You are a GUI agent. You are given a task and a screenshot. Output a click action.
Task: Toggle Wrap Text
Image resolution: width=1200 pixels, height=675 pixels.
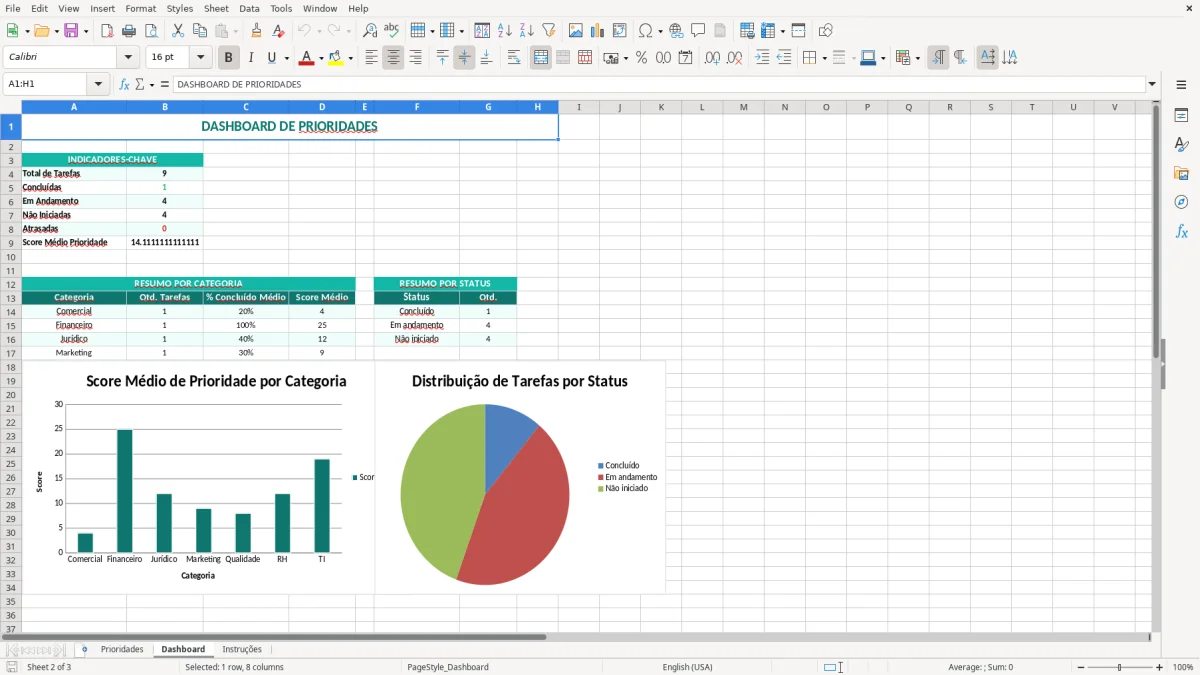click(514, 58)
